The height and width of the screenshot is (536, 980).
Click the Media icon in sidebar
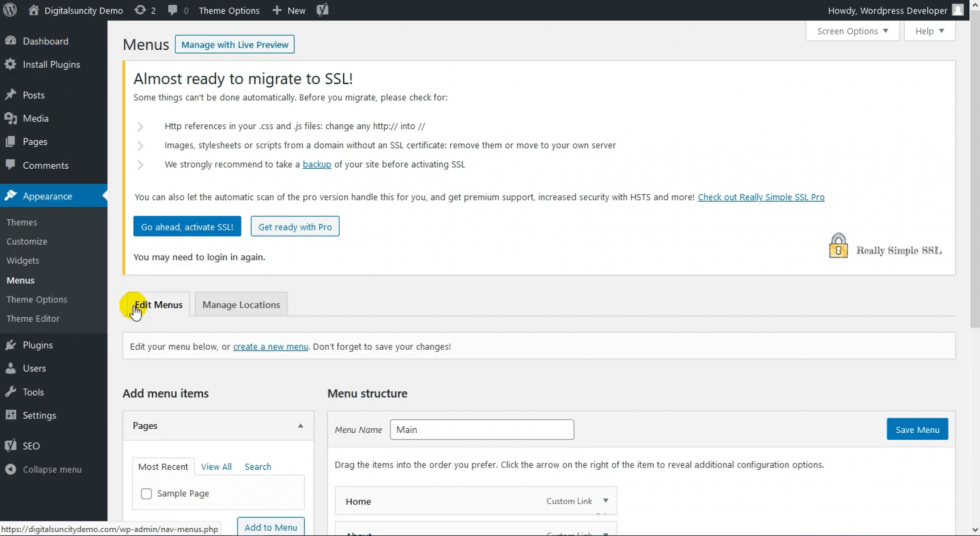click(11, 118)
